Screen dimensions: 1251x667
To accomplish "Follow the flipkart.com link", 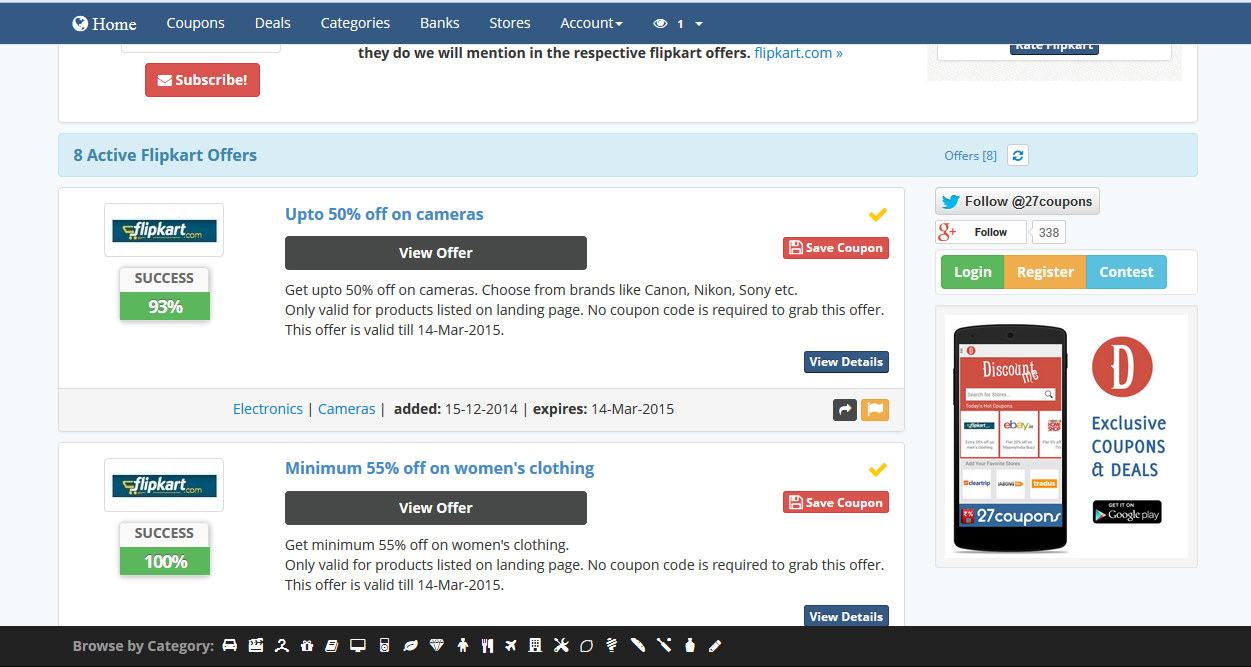I will pos(798,53).
